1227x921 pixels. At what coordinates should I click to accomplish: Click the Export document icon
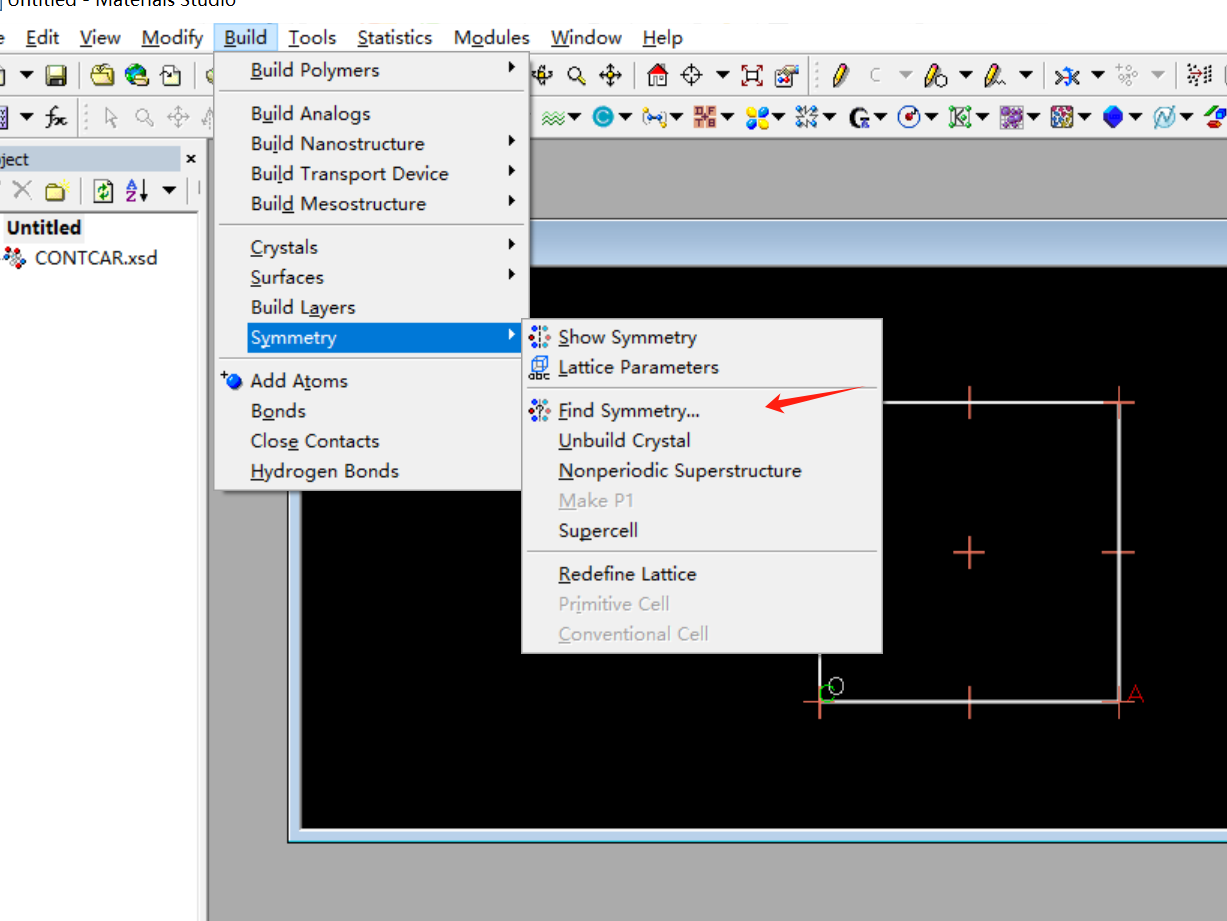pyautogui.click(x=172, y=75)
